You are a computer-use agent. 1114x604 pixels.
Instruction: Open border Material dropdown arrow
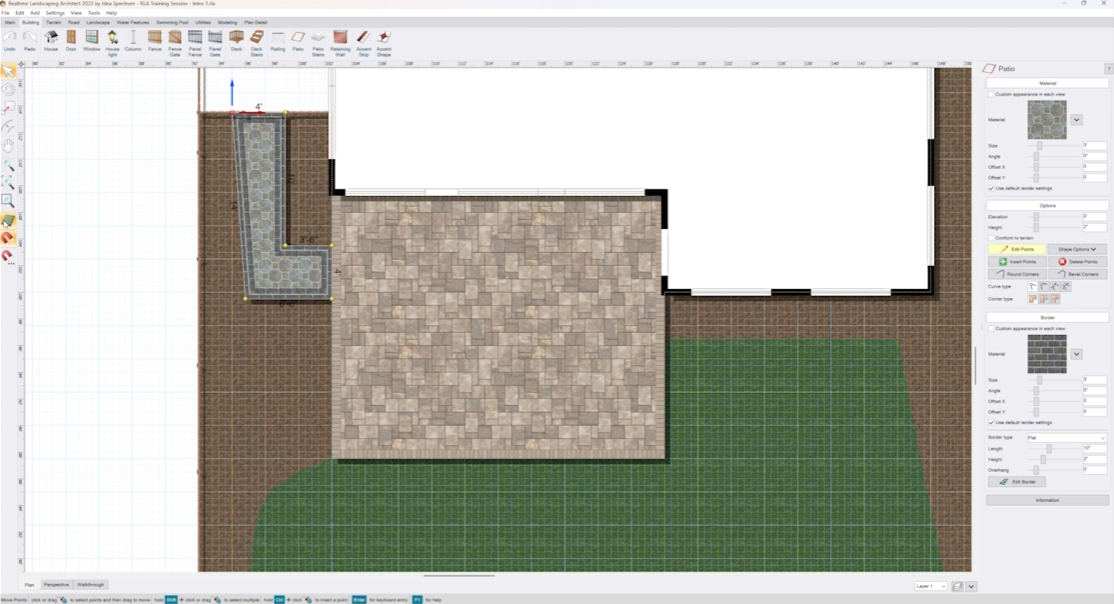click(1077, 354)
